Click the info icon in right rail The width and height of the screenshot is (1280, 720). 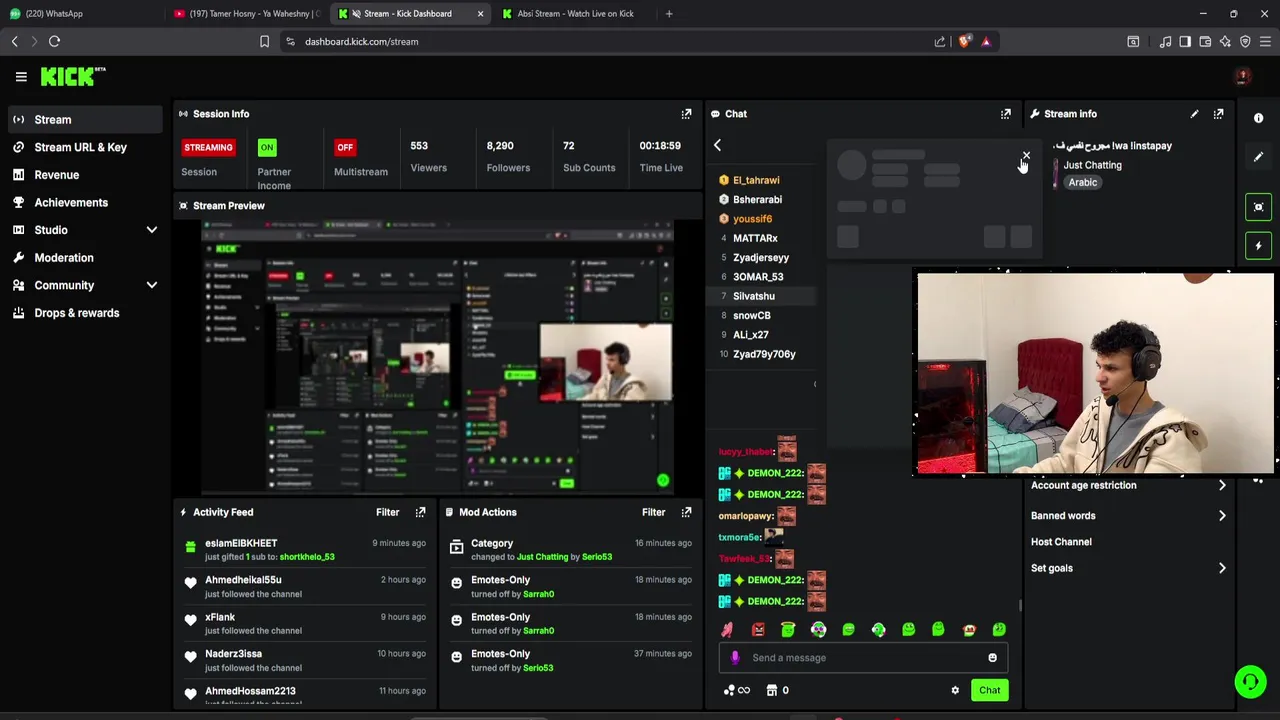pos(1258,118)
